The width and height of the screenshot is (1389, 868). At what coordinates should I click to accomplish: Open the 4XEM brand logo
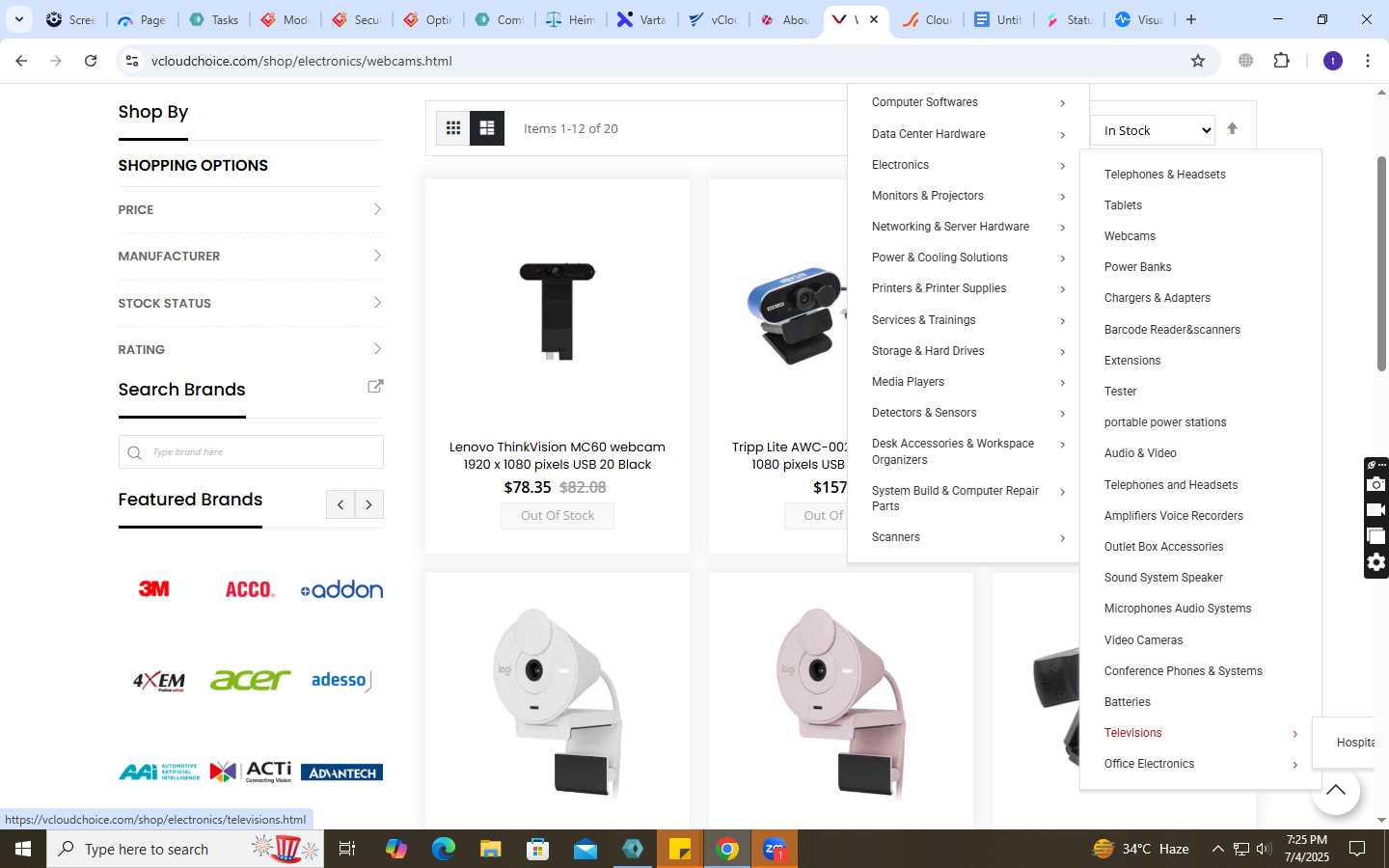[159, 681]
